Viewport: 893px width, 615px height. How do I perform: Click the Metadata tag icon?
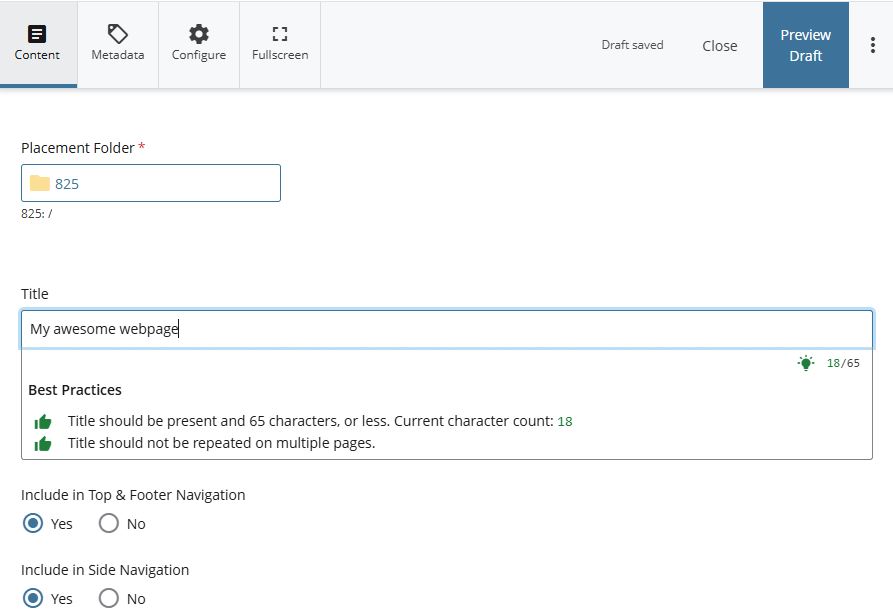click(x=118, y=34)
